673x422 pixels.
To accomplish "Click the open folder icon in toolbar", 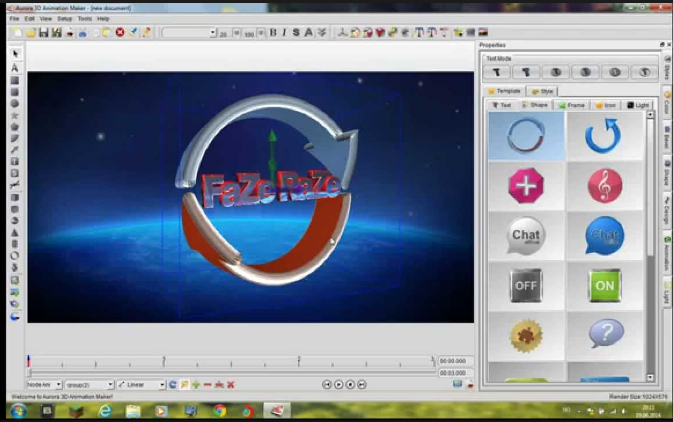I will coord(30,32).
